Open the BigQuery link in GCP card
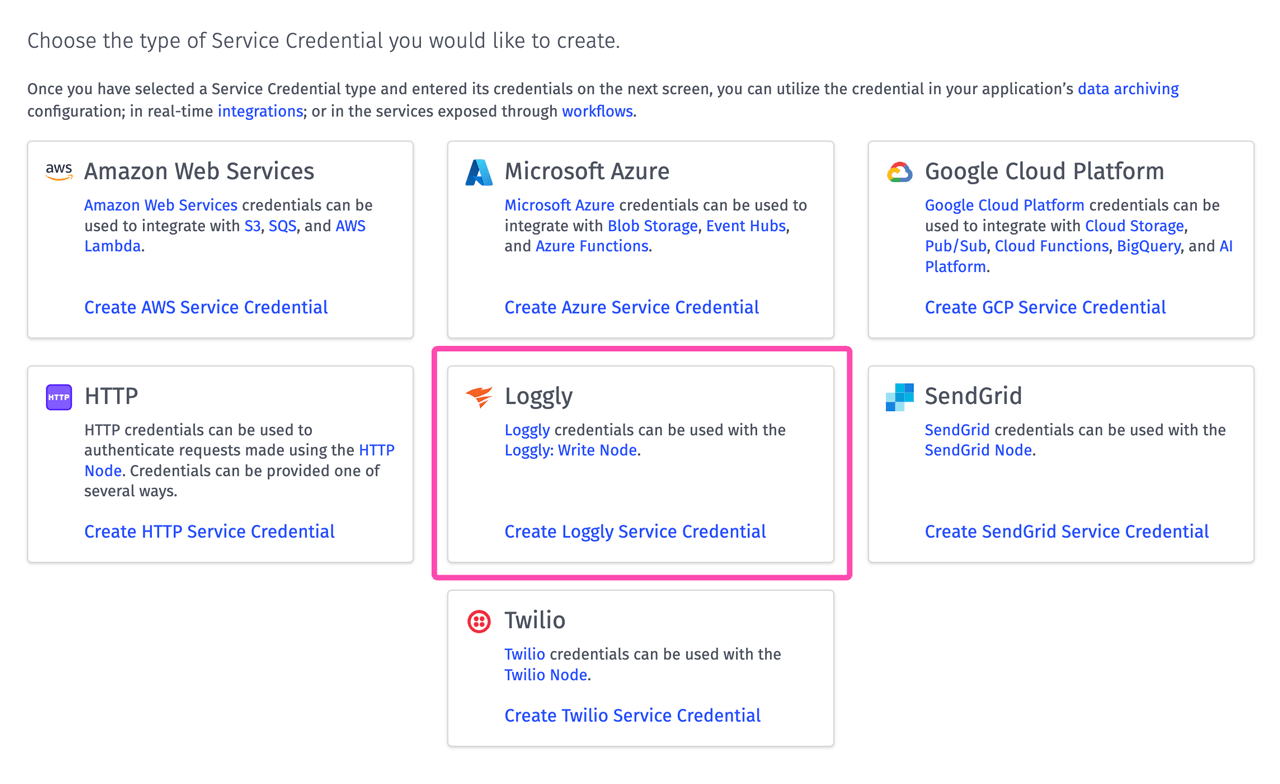Screen dimensions: 1280x784 [1148, 245]
